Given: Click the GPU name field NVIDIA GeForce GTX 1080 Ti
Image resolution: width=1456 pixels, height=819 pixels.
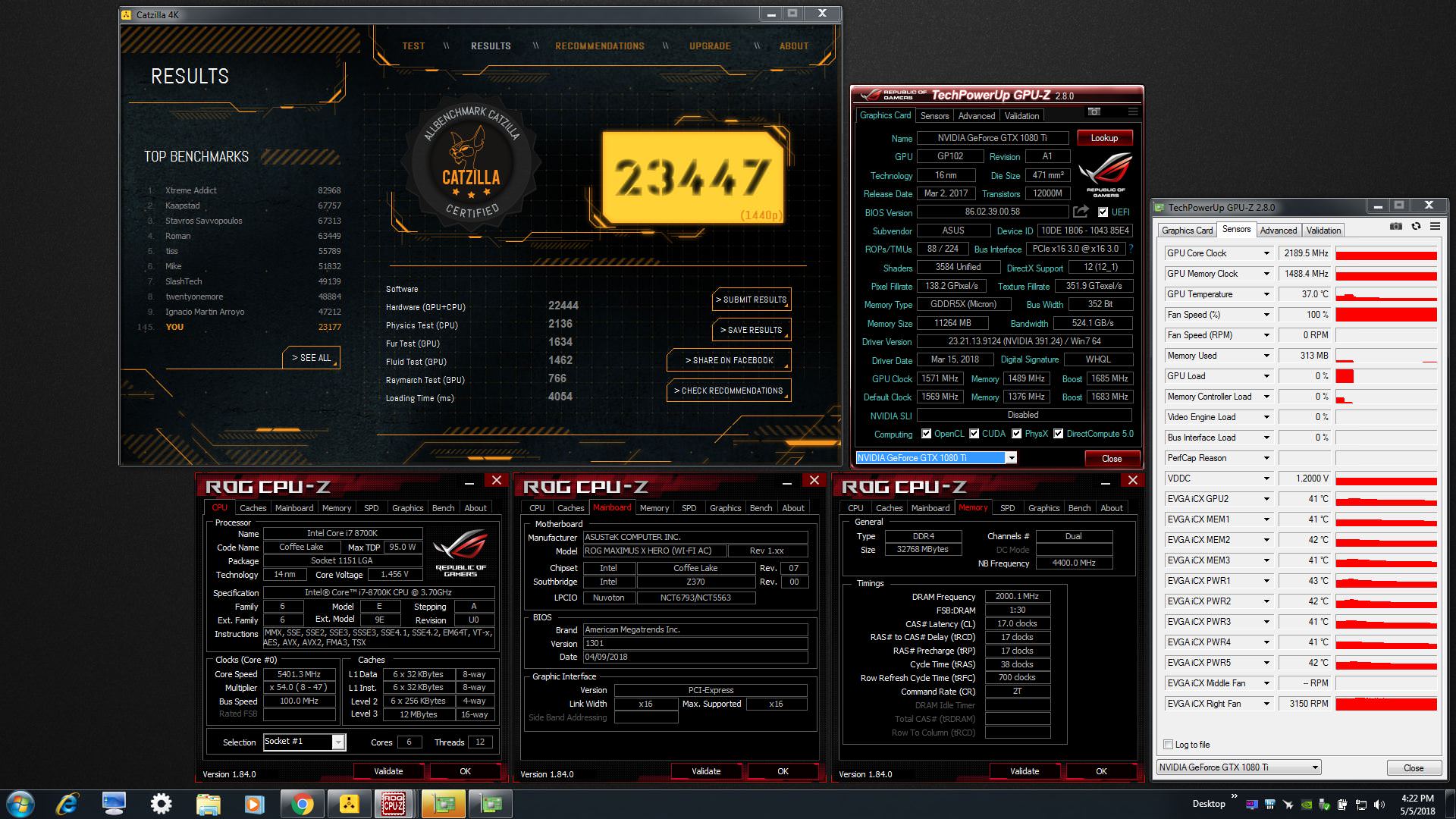Looking at the screenshot, I should 993,138.
